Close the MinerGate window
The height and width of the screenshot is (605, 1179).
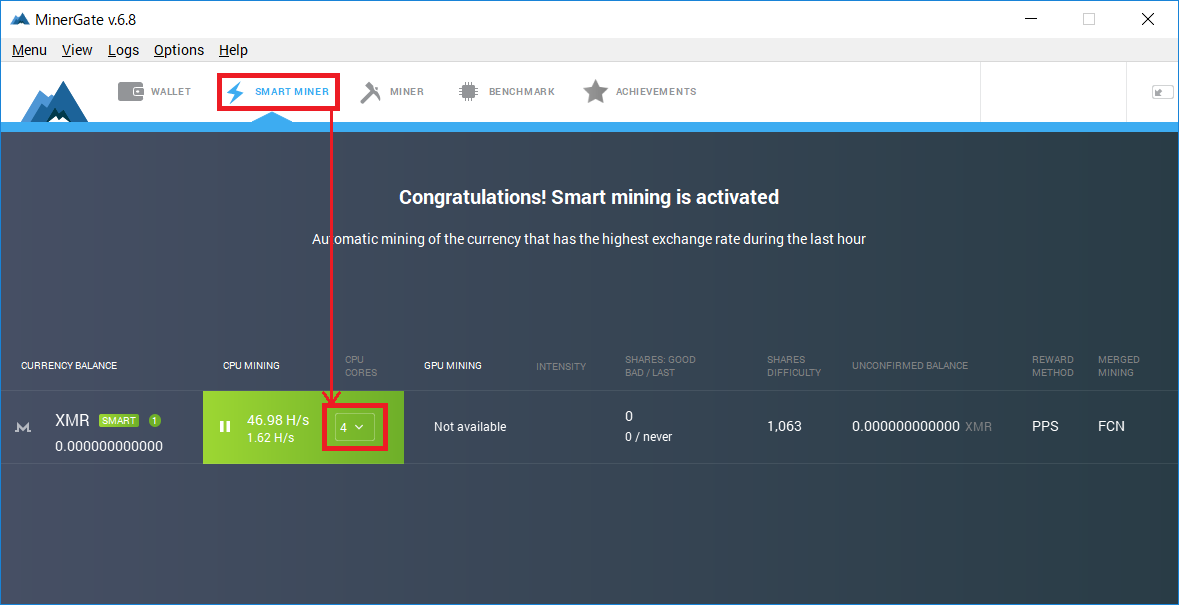coord(1147,20)
